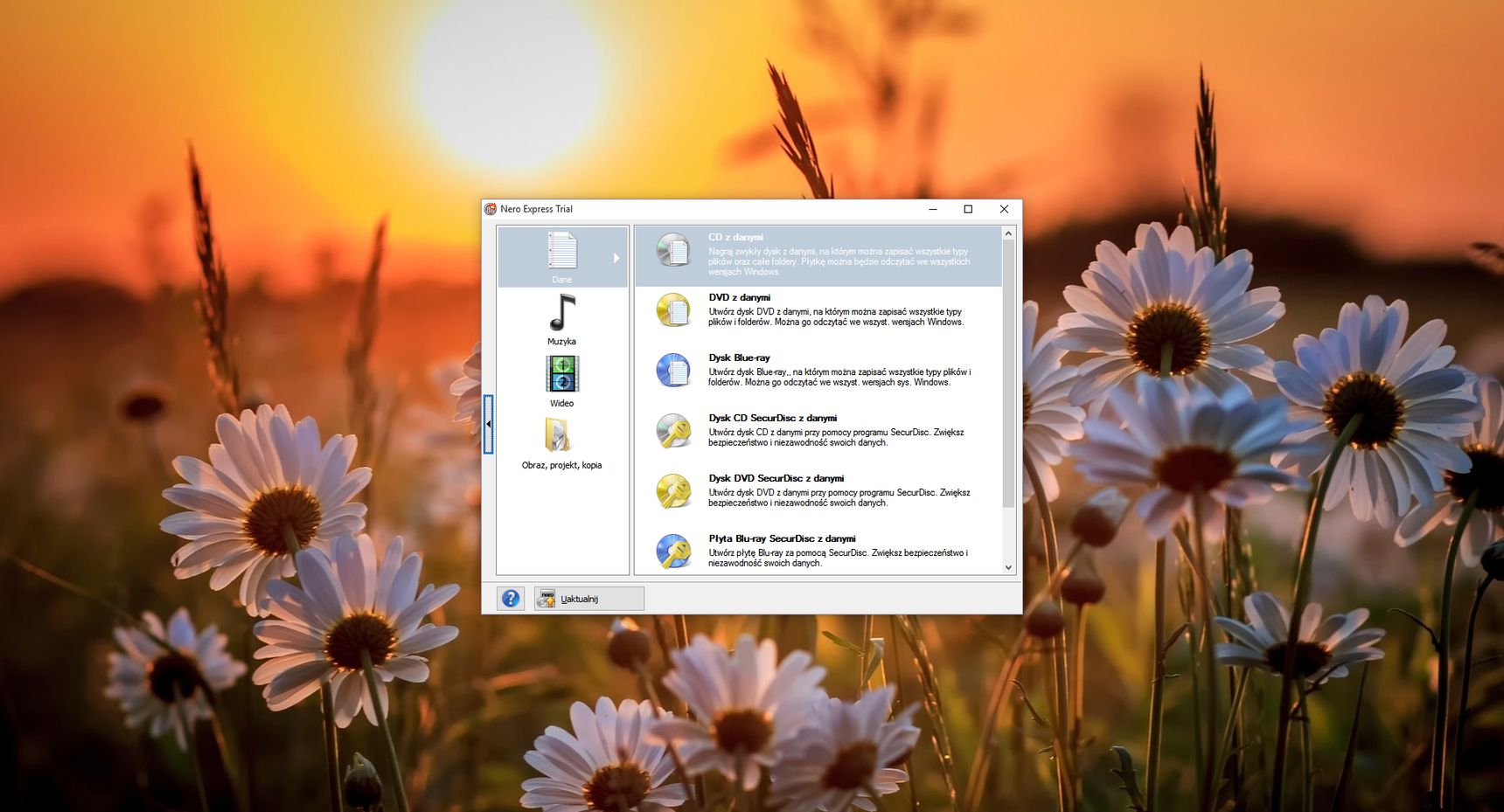Click the 'Dane' label
This screenshot has width=1504, height=812.
click(562, 280)
